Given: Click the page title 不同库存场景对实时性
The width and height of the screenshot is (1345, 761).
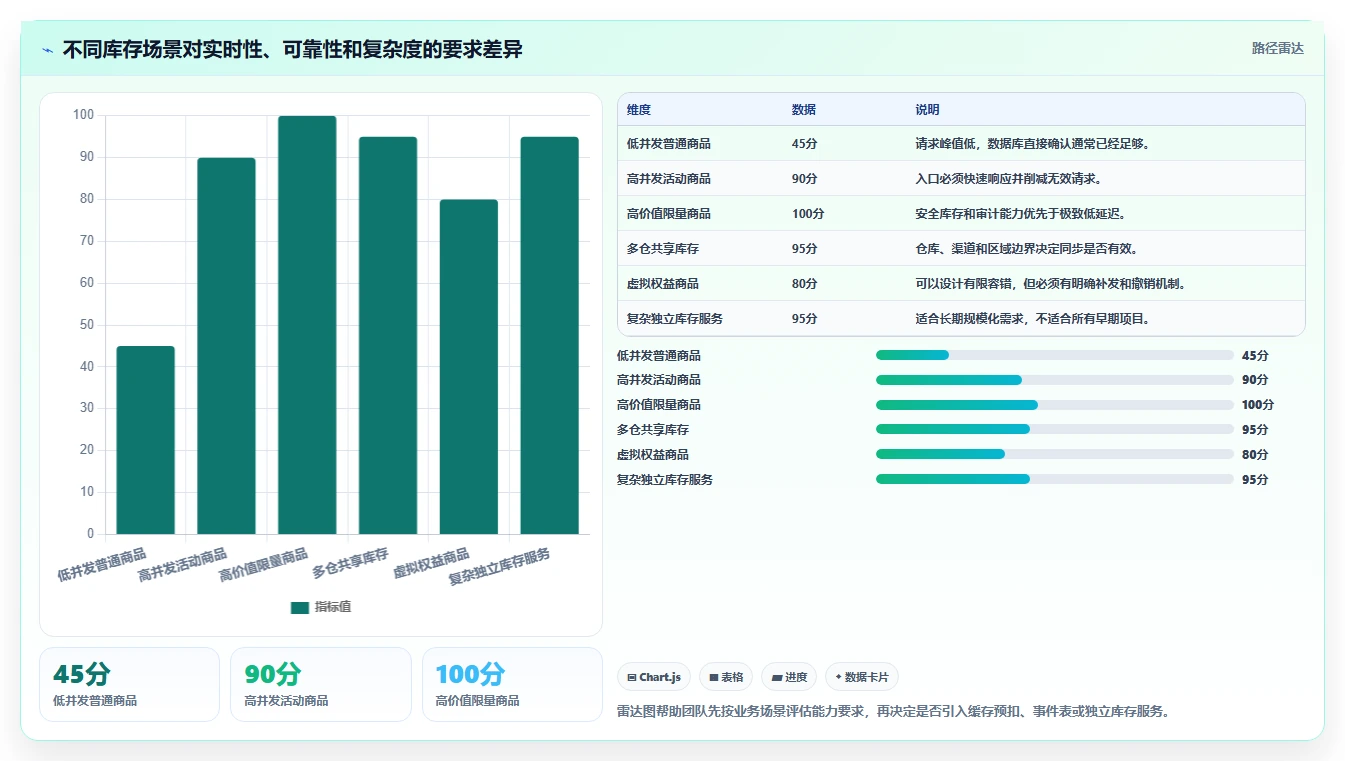Looking at the screenshot, I should point(293,50).
